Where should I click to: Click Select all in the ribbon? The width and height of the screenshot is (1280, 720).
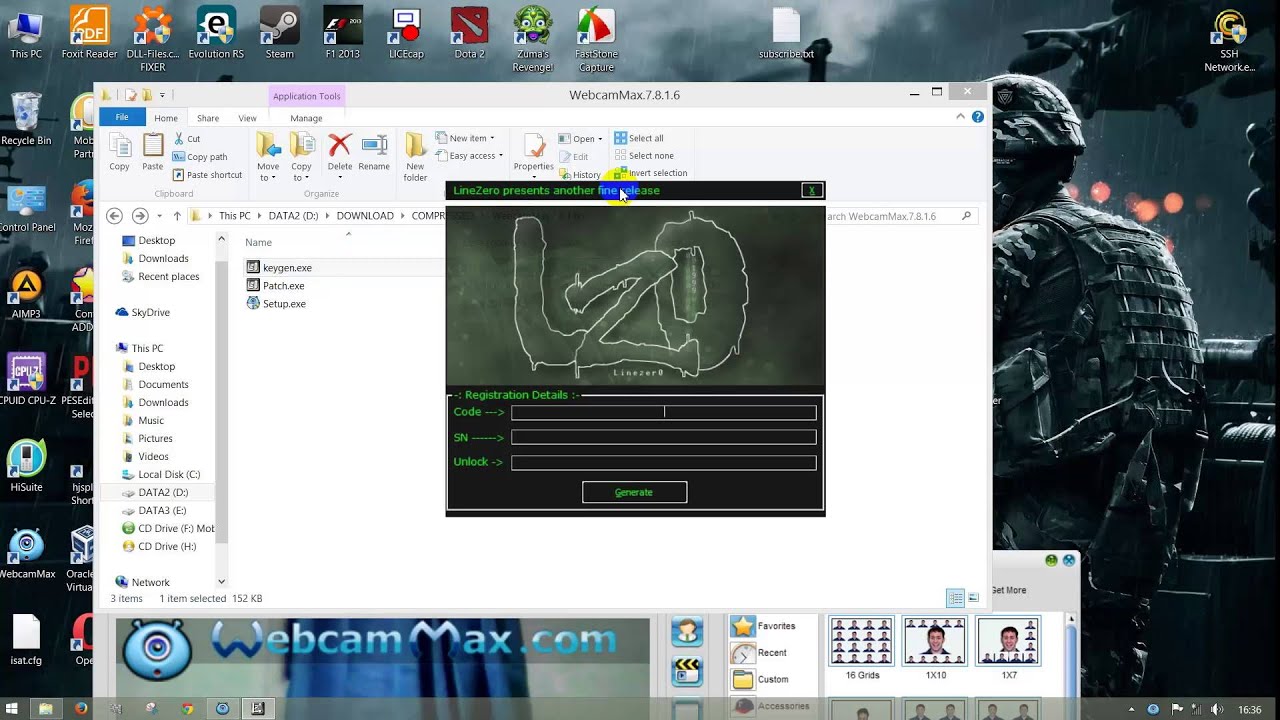click(x=639, y=138)
